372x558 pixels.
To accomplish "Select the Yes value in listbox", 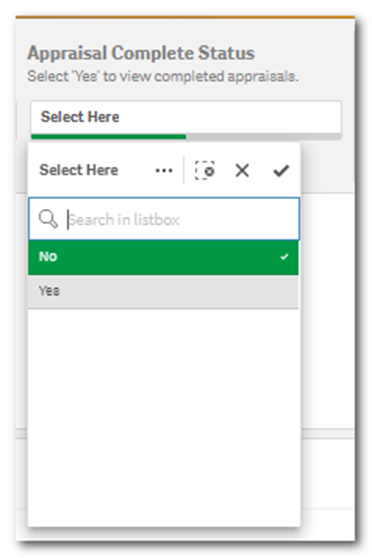I will pyautogui.click(x=163, y=291).
